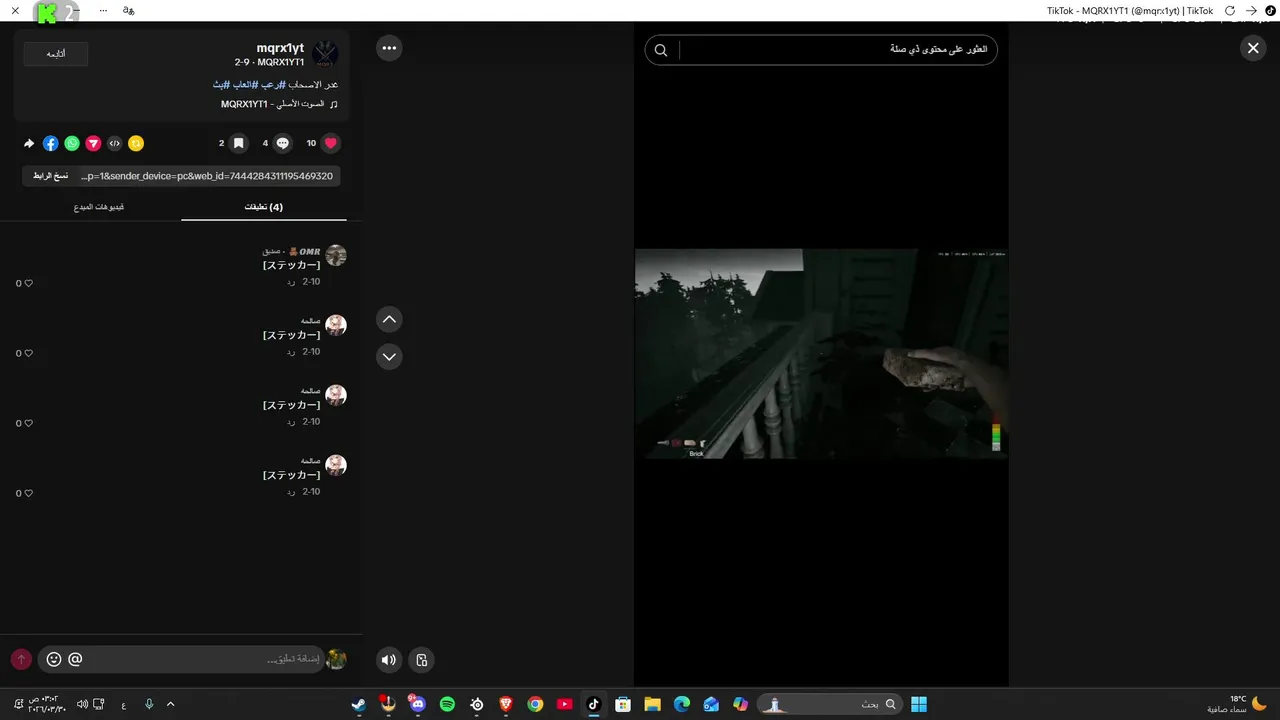Reply to third comment with رد
This screenshot has height=720, width=1280.
291,422
